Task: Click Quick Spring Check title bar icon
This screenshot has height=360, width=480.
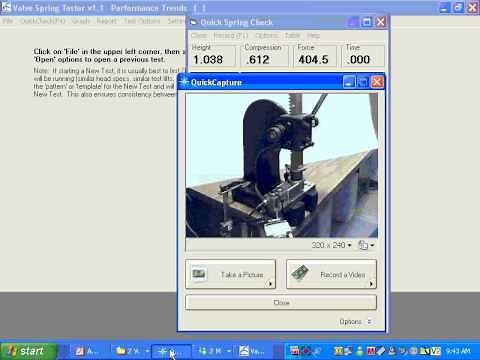Action: click(x=193, y=22)
